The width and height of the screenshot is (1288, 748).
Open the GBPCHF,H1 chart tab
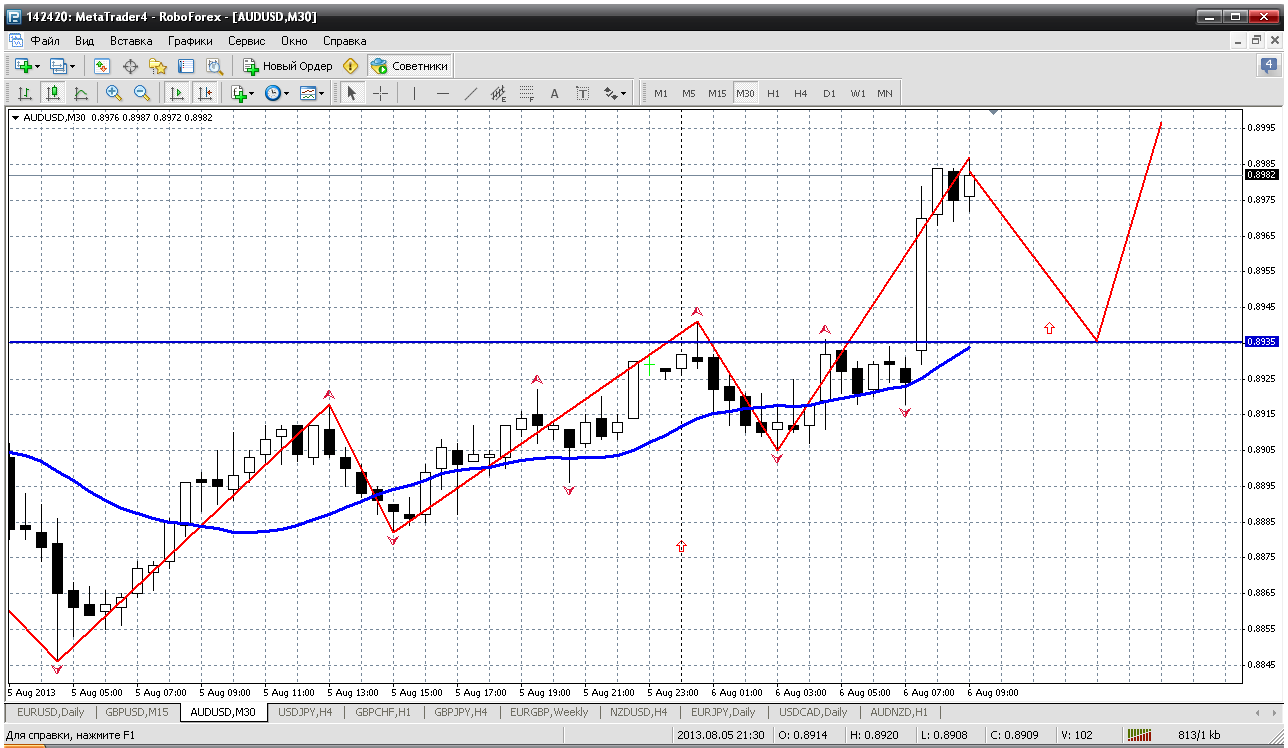383,712
